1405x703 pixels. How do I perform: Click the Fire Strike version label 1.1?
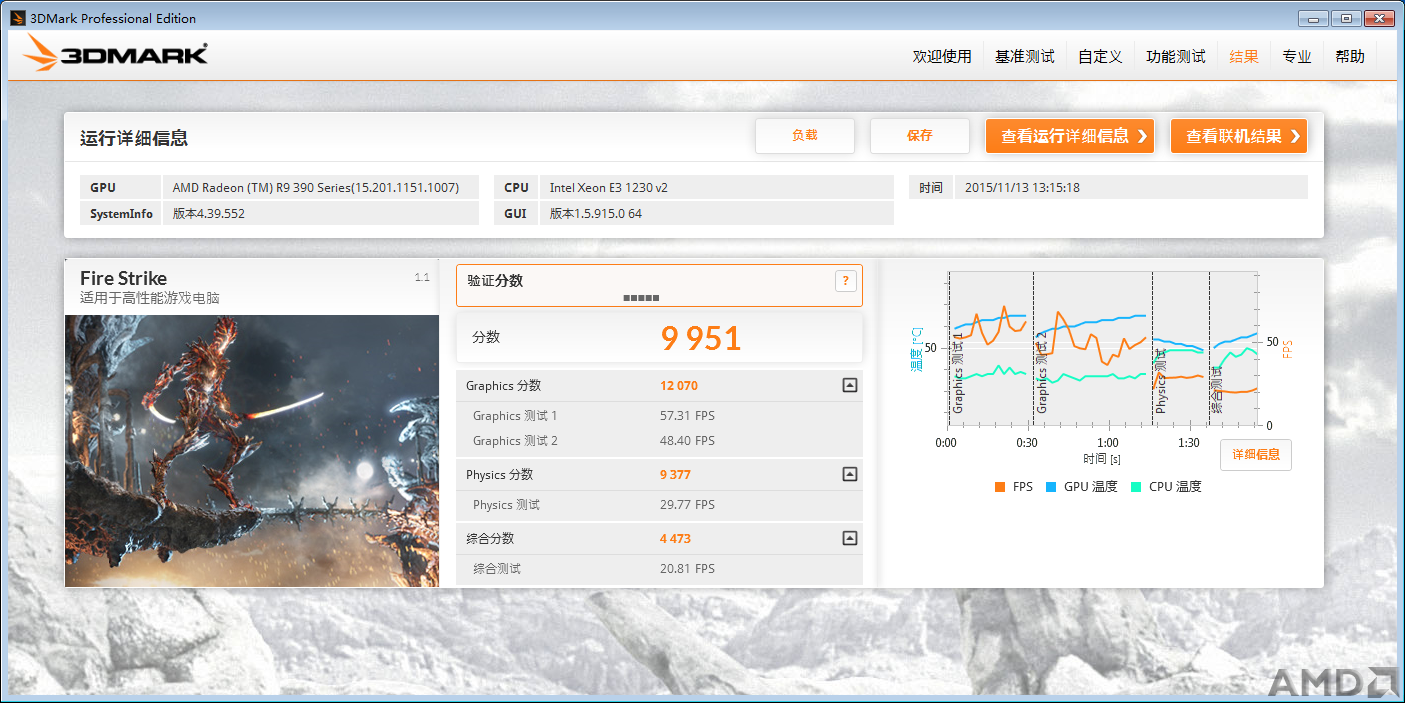pos(422,278)
